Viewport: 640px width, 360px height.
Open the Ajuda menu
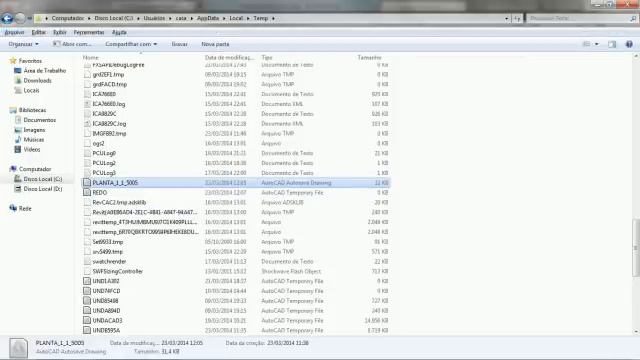(119, 32)
